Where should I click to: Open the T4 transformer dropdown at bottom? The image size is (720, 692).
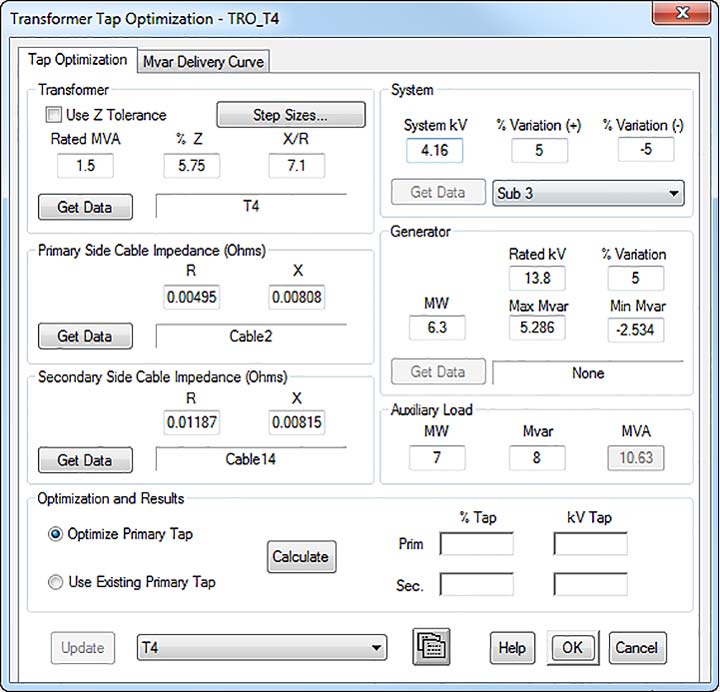[376, 648]
